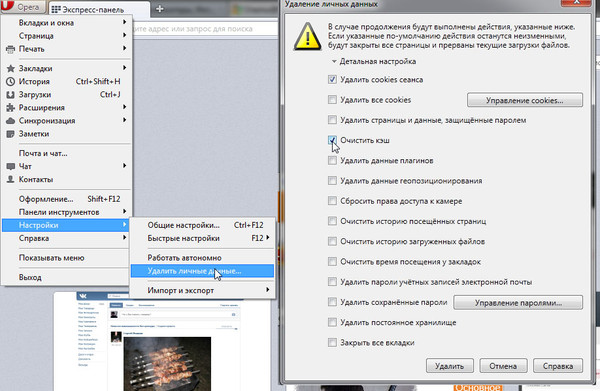This screenshot has height=391, width=600.
Task: Open the Страница submenu
Action: pyautogui.click(x=67, y=36)
